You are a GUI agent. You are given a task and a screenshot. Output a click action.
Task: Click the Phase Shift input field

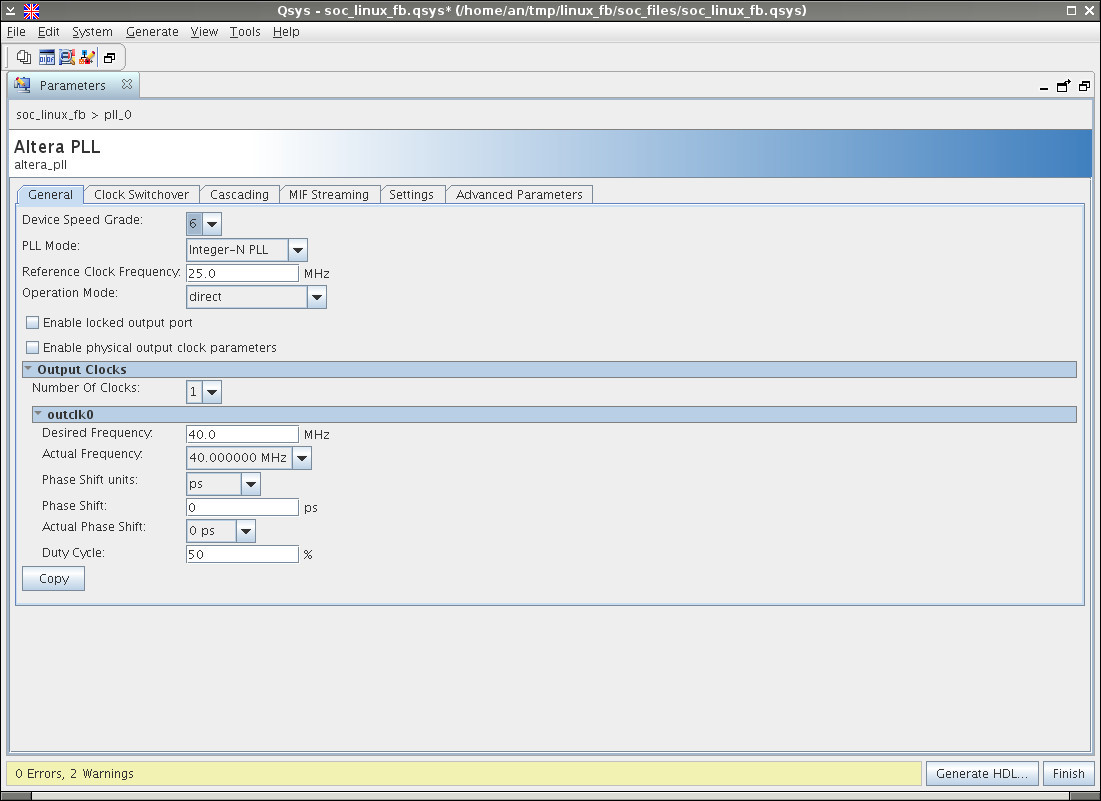[x=242, y=507]
